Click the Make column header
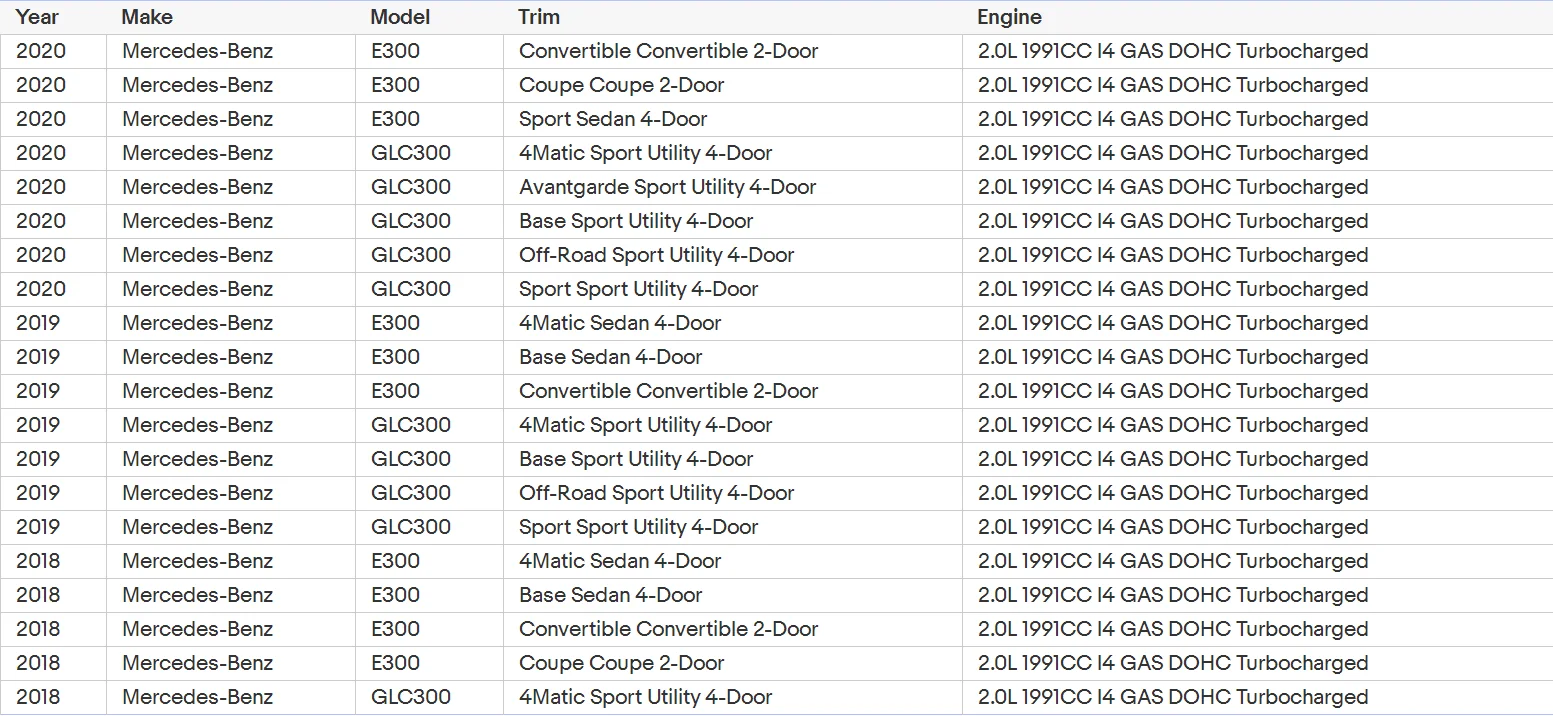Viewport: 1553px width, 716px height. [x=147, y=17]
